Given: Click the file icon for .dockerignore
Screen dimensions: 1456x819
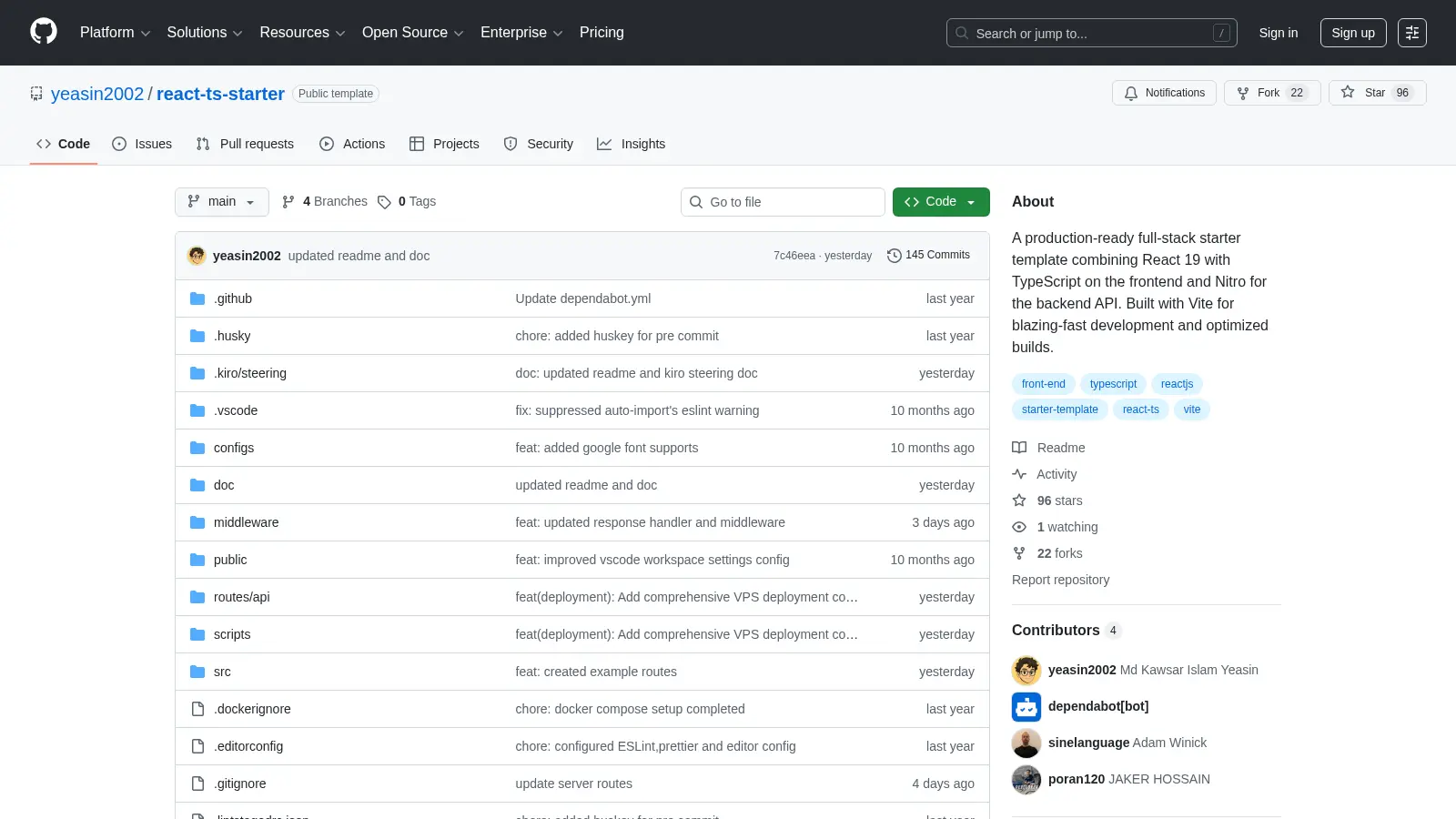Looking at the screenshot, I should [x=197, y=709].
